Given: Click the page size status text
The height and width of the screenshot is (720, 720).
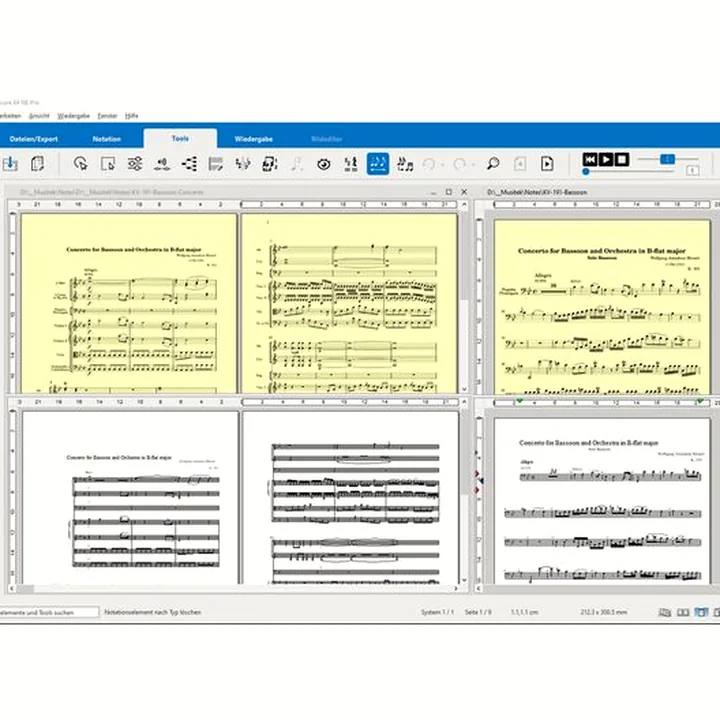Looking at the screenshot, I should (x=603, y=612).
